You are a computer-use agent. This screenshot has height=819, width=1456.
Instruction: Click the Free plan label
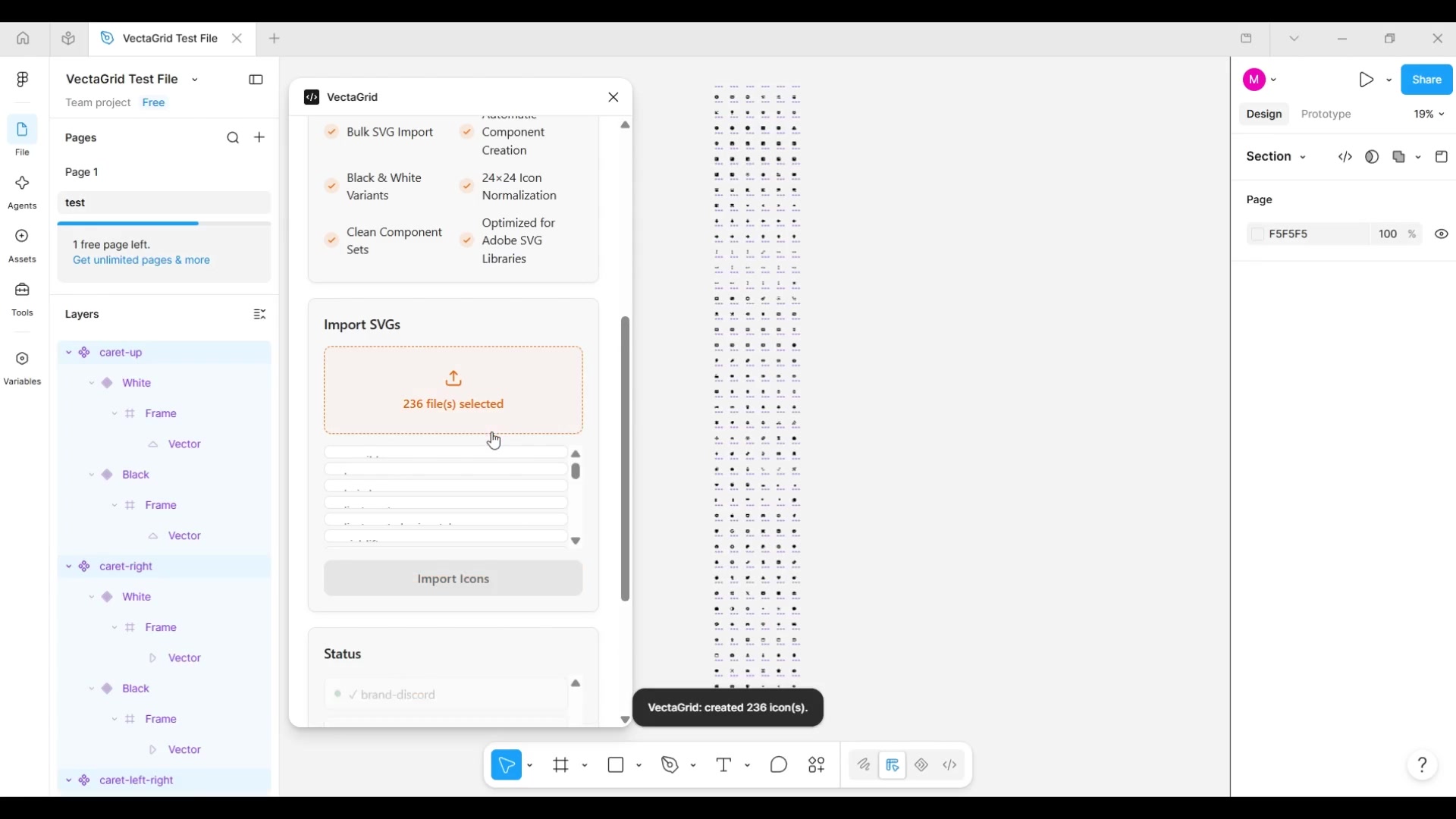point(154,102)
